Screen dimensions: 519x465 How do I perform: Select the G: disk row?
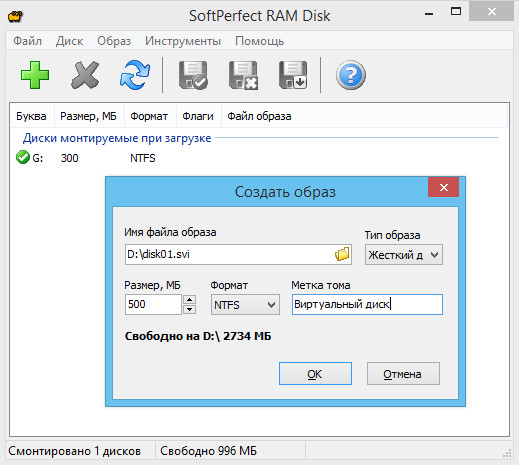pyautogui.click(x=258, y=158)
